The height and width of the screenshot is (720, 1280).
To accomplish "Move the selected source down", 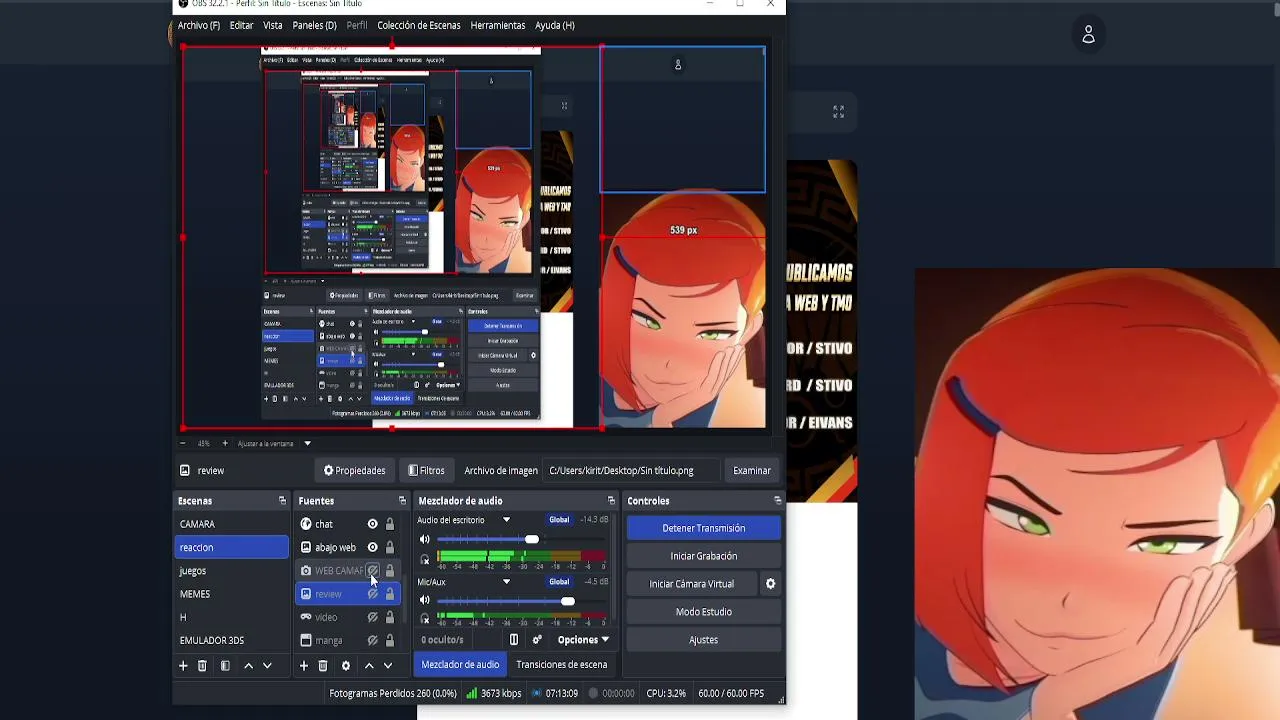I will (x=388, y=665).
